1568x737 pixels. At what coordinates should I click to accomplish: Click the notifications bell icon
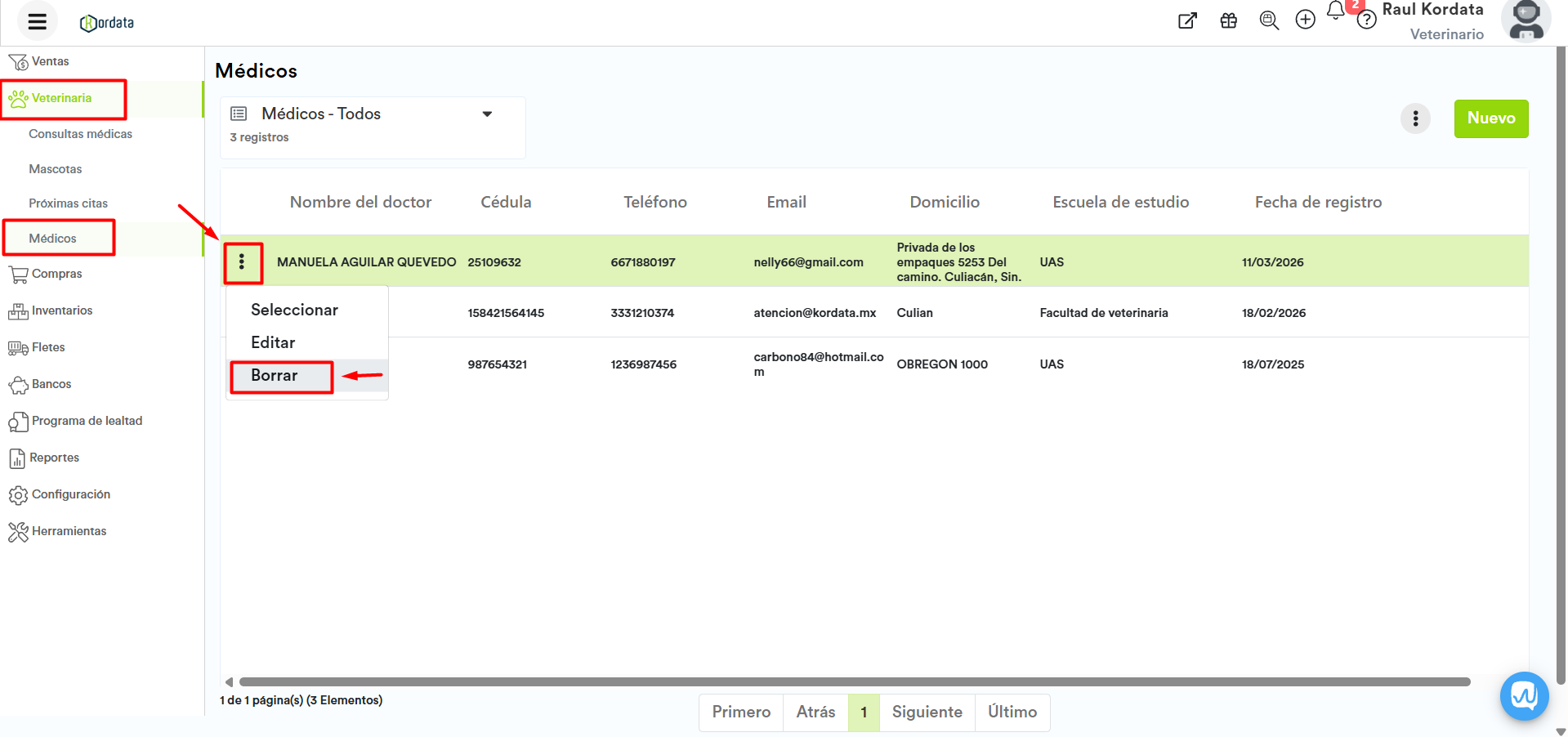(x=1335, y=11)
